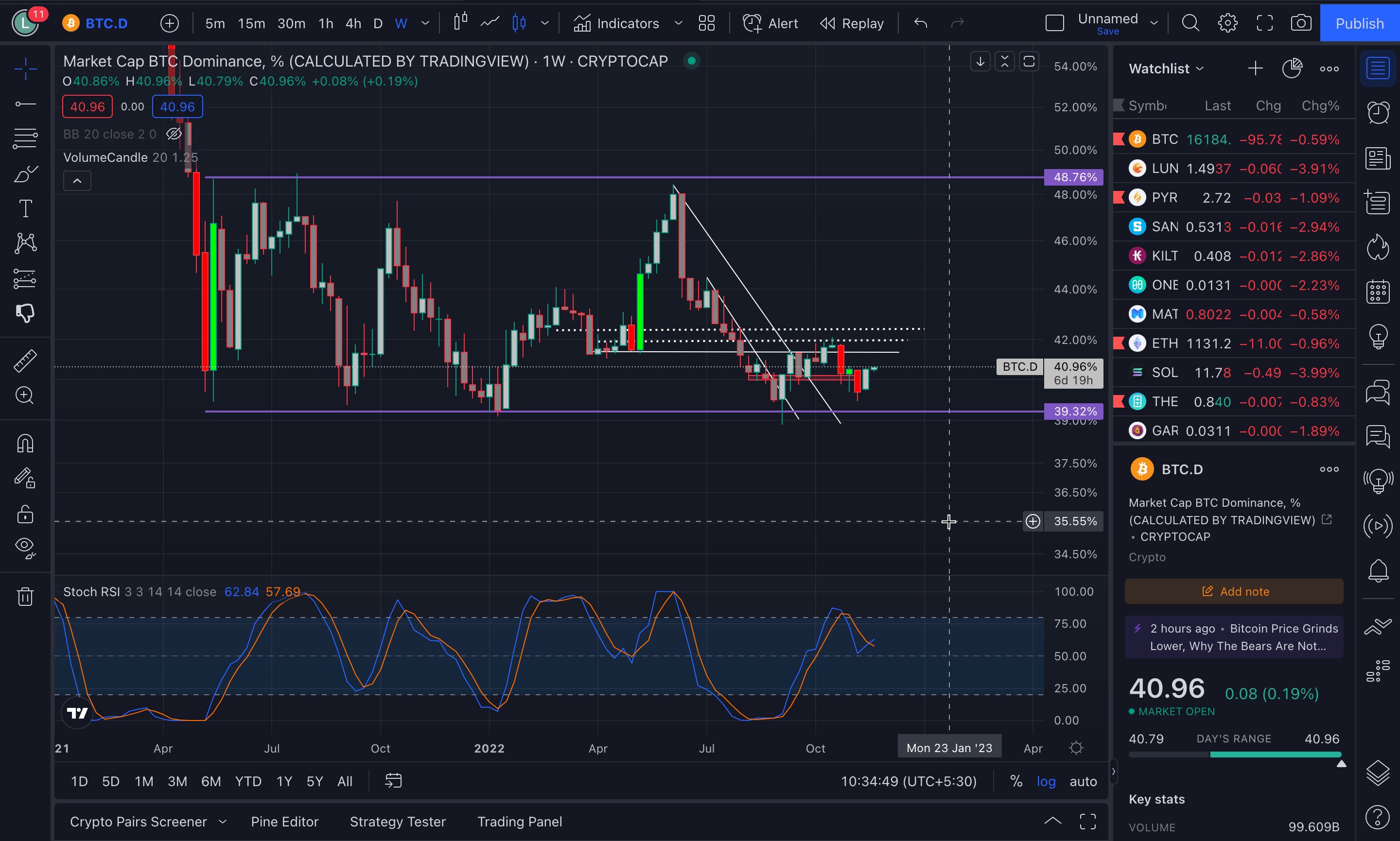The image size is (1400, 841).
Task: Open the symbol search magnifier
Action: tap(1190, 23)
